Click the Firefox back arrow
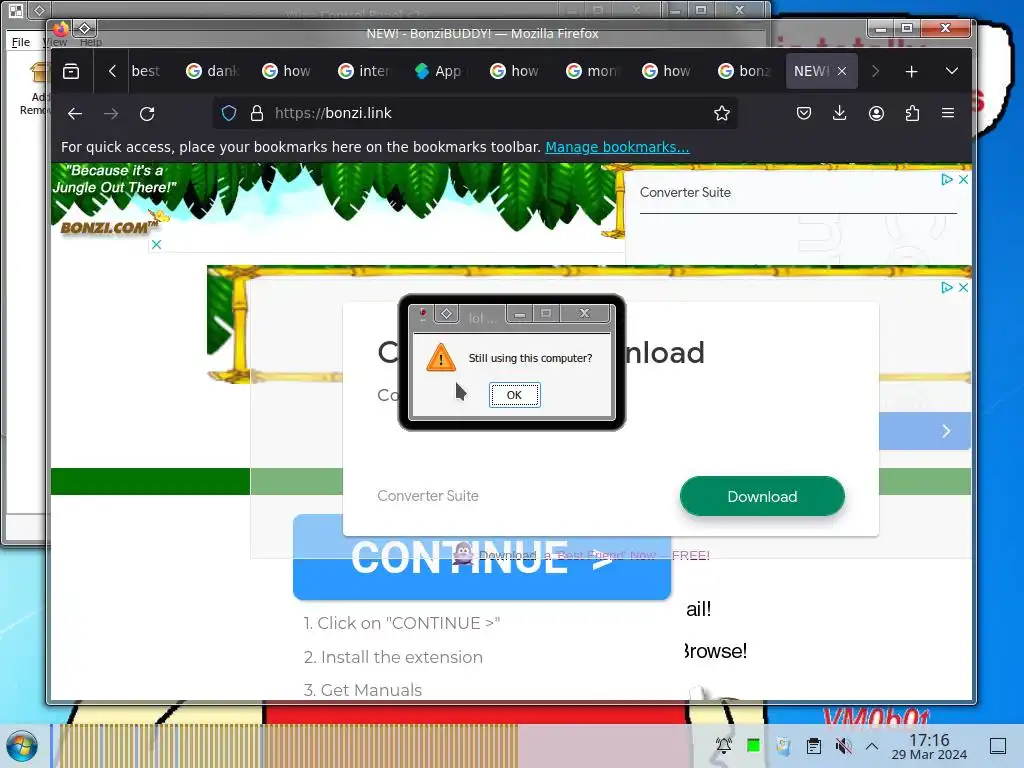Image resolution: width=1024 pixels, height=768 pixels. tap(75, 114)
